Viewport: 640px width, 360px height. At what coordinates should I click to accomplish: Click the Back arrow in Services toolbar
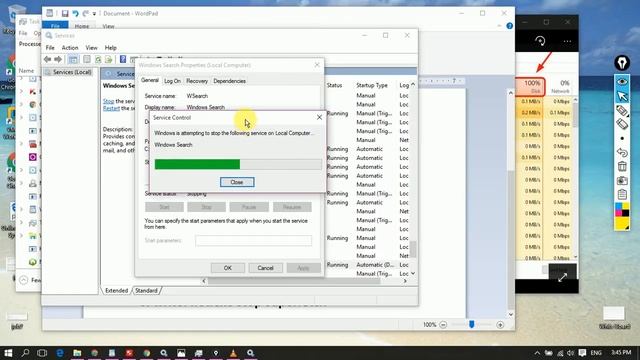47,60
